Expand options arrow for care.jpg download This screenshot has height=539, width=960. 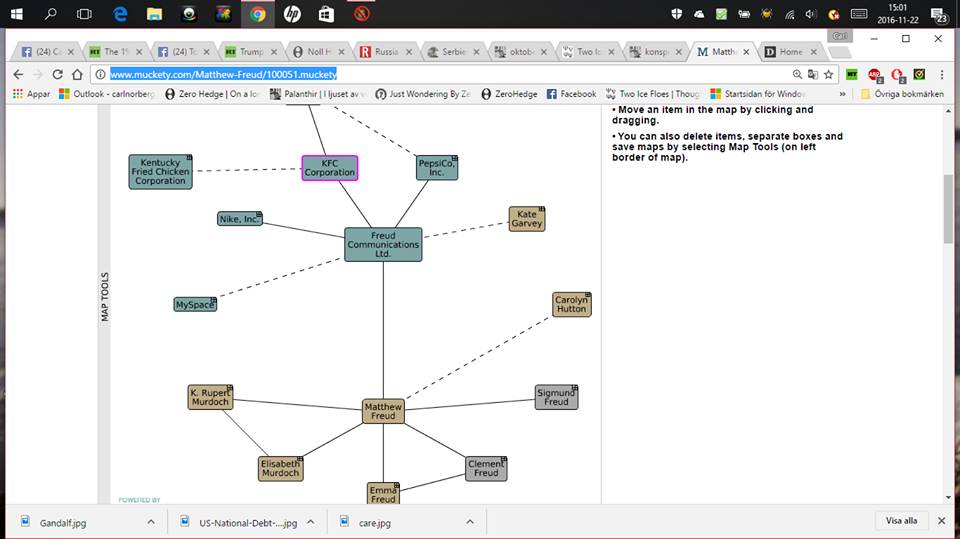[471, 521]
